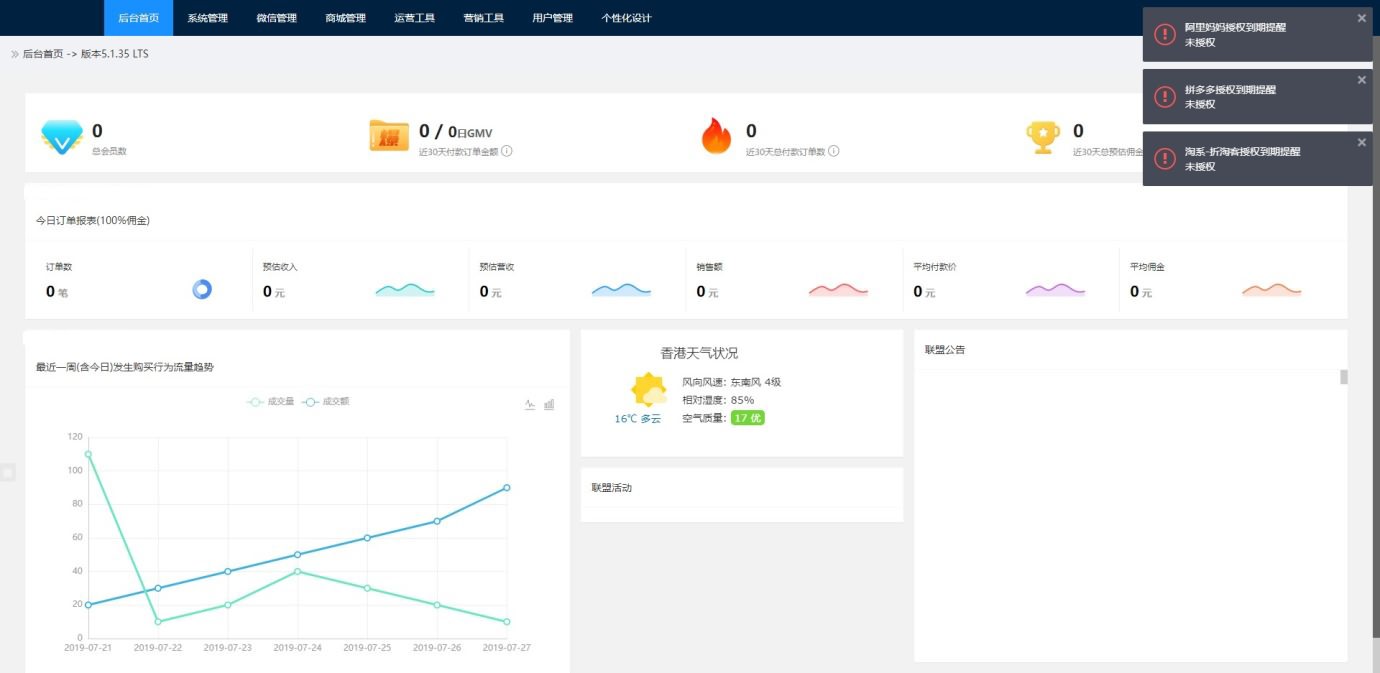Click the 总会员数 label
Screen dimensions: 1380x673
(109, 152)
